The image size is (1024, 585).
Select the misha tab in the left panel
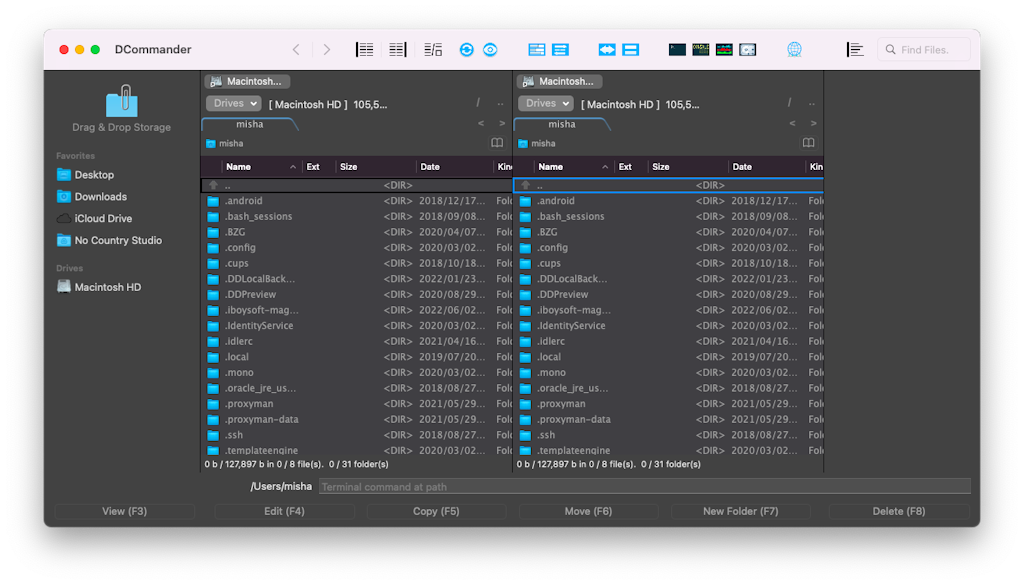point(250,123)
